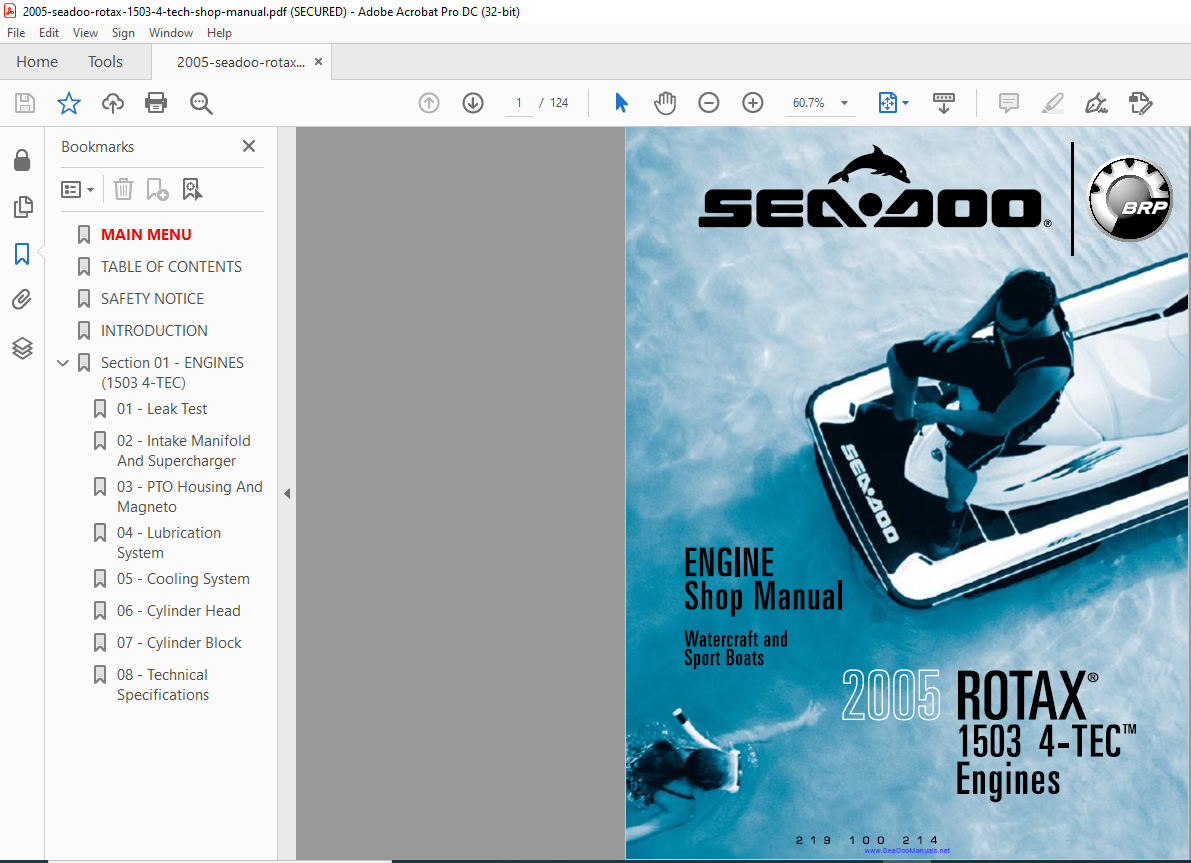This screenshot has width=1191, height=863.
Task: Open dropdown arrow beside fit page icon
Action: pyautogui.click(x=905, y=103)
